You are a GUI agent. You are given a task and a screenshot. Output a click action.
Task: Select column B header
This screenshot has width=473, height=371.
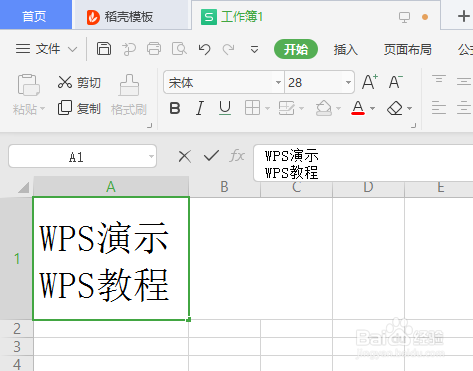(x=224, y=187)
